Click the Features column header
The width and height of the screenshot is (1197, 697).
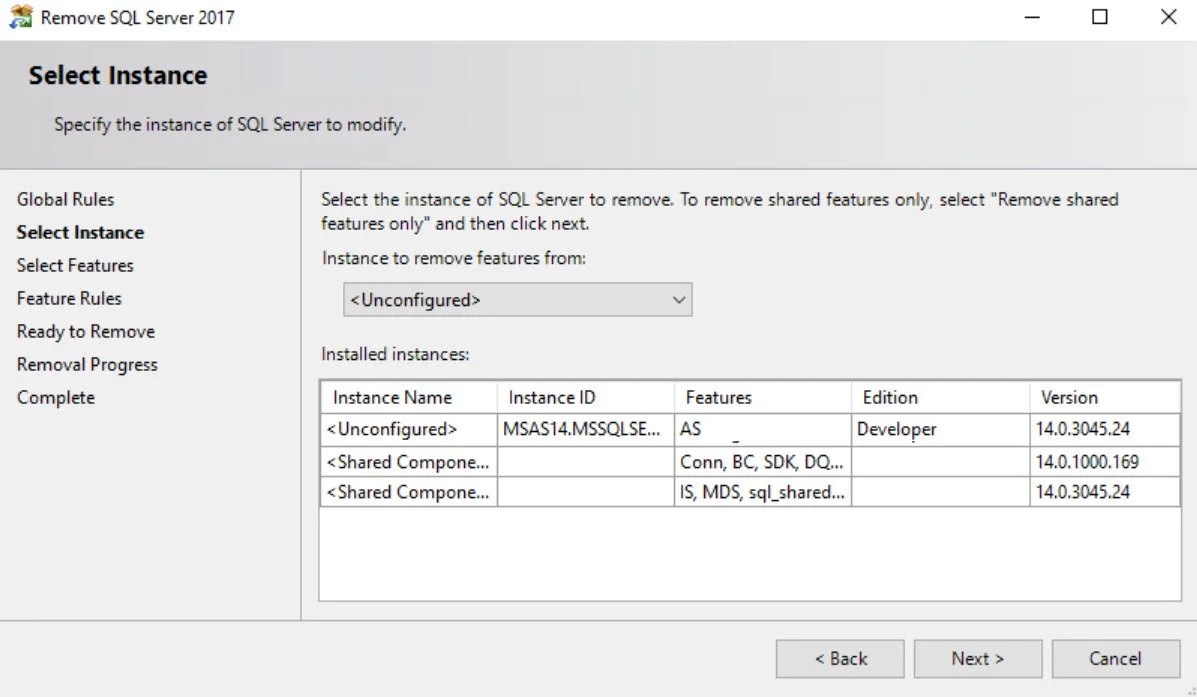point(763,398)
